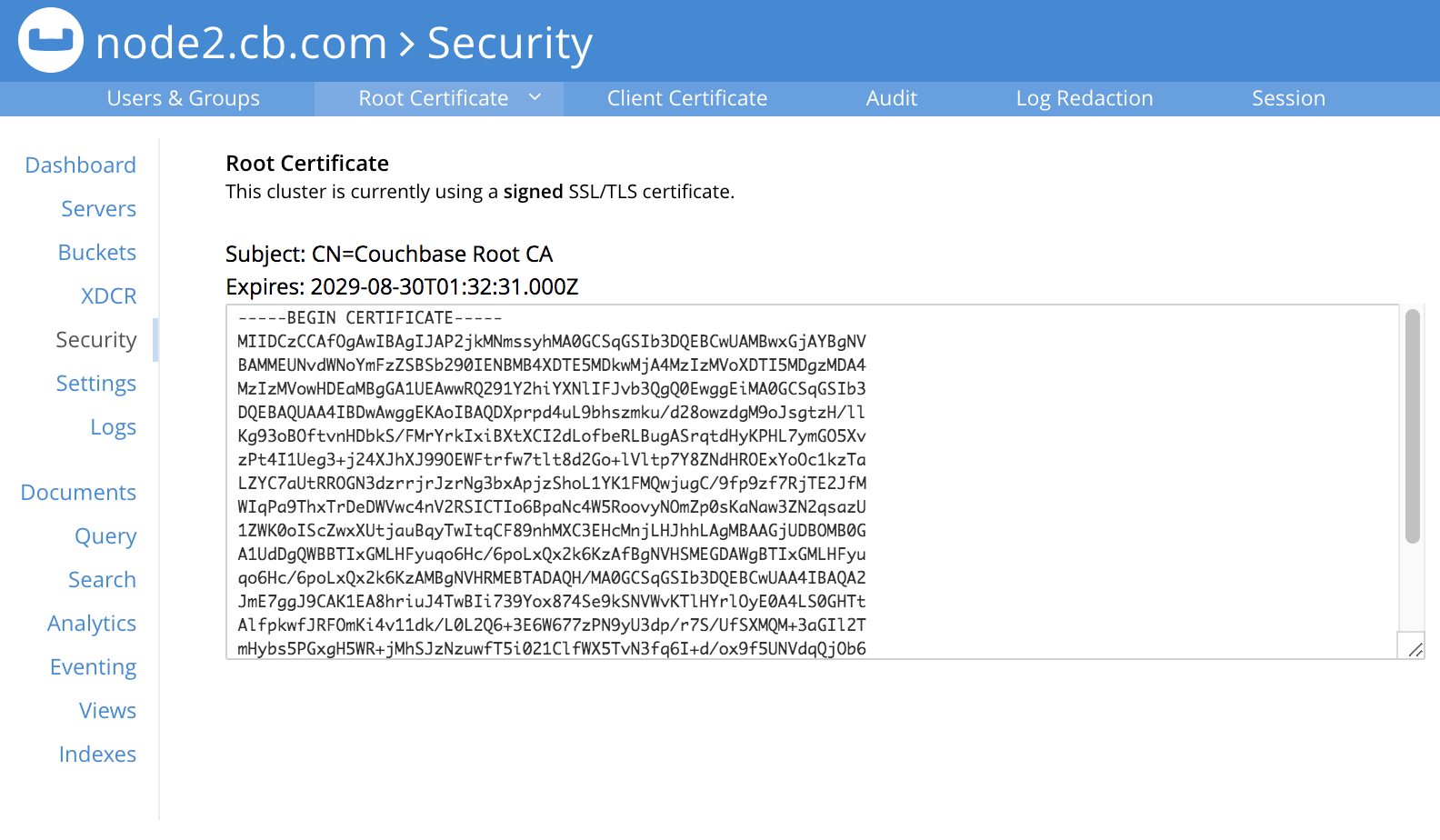
Task: Navigate to Eventing
Action: 93,667
